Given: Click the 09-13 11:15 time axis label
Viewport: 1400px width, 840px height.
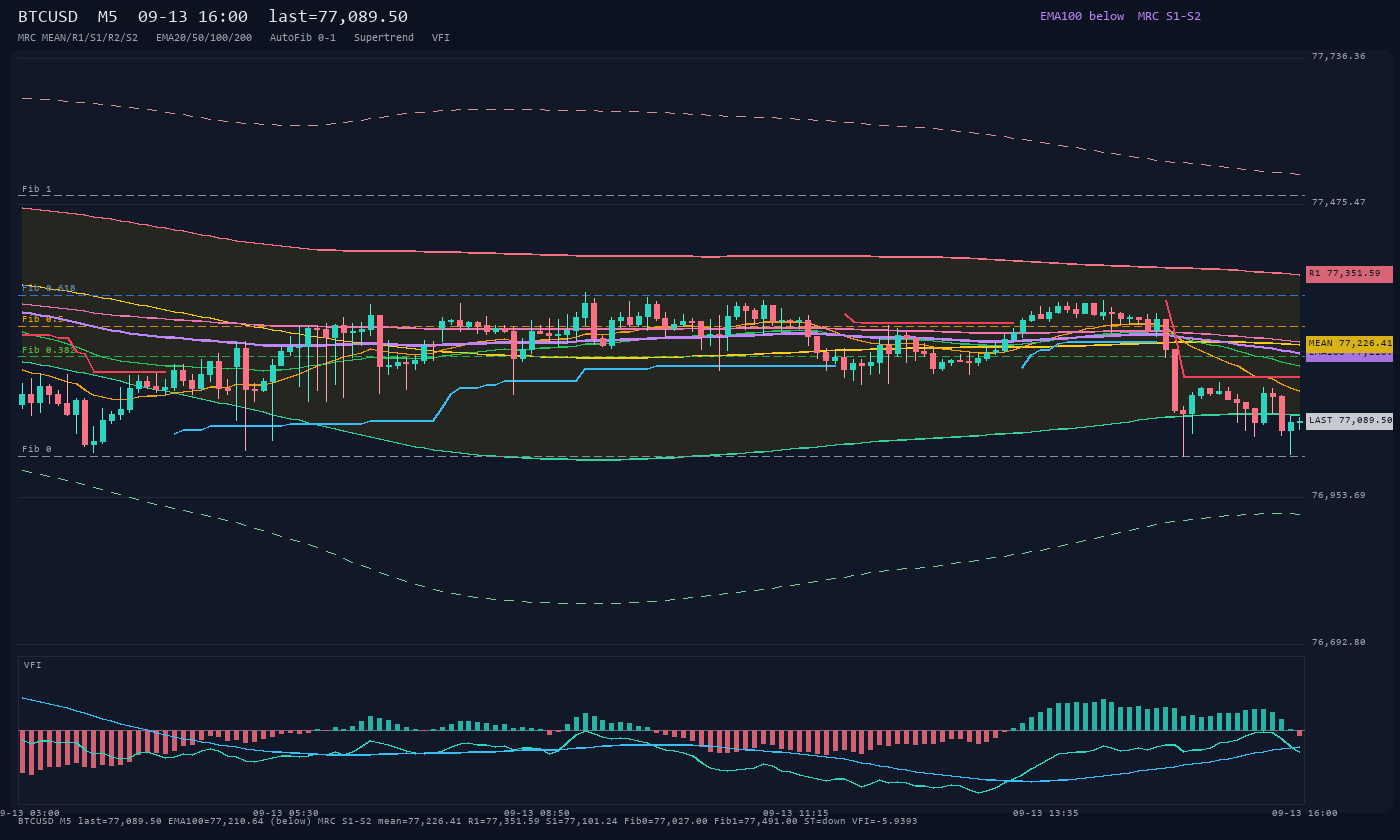Looking at the screenshot, I should click(x=795, y=813).
